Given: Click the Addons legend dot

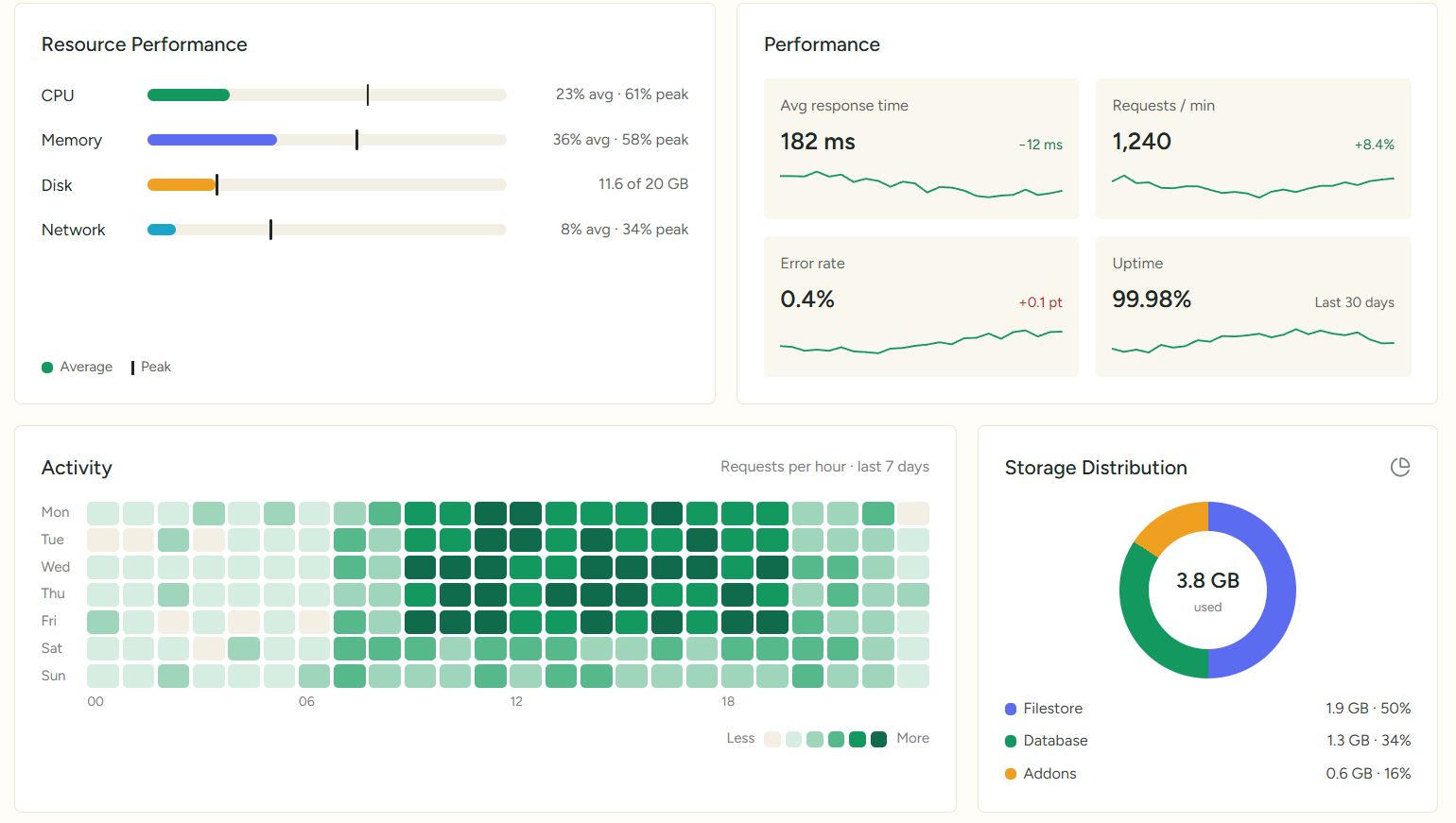Looking at the screenshot, I should (1011, 774).
